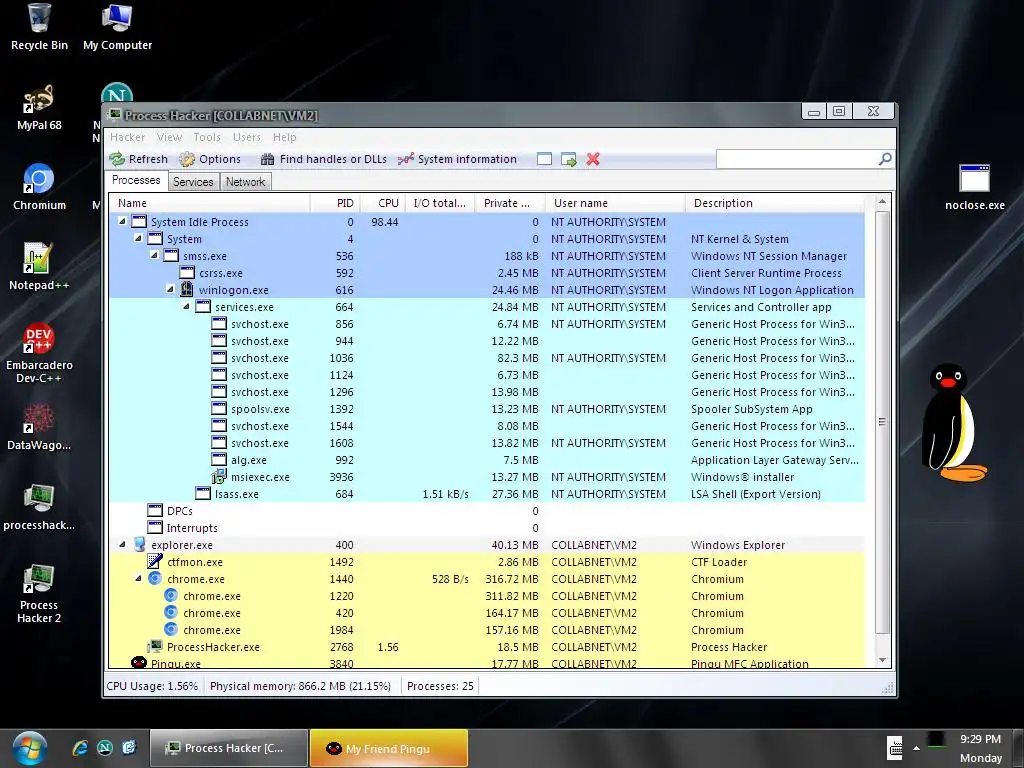Switch to My Friend Pingu taskbar button
This screenshot has width=1024, height=768.
pos(389,748)
